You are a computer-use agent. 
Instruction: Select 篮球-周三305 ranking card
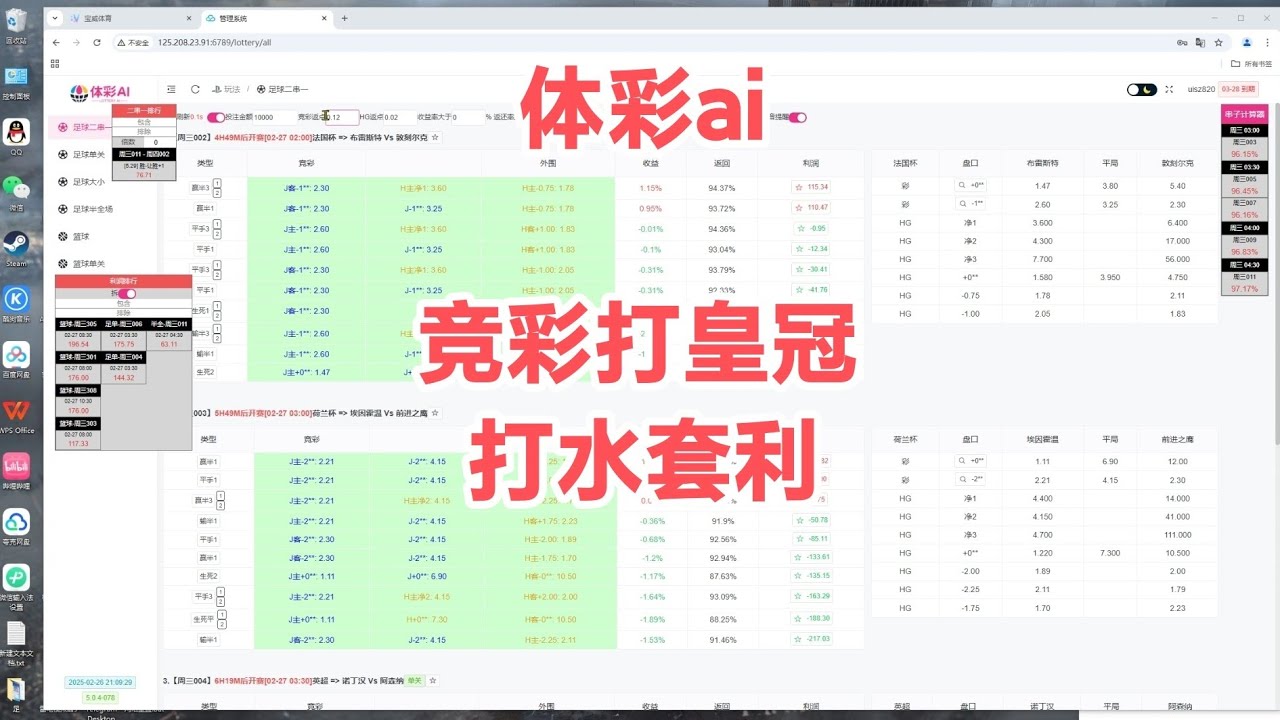coord(78,334)
